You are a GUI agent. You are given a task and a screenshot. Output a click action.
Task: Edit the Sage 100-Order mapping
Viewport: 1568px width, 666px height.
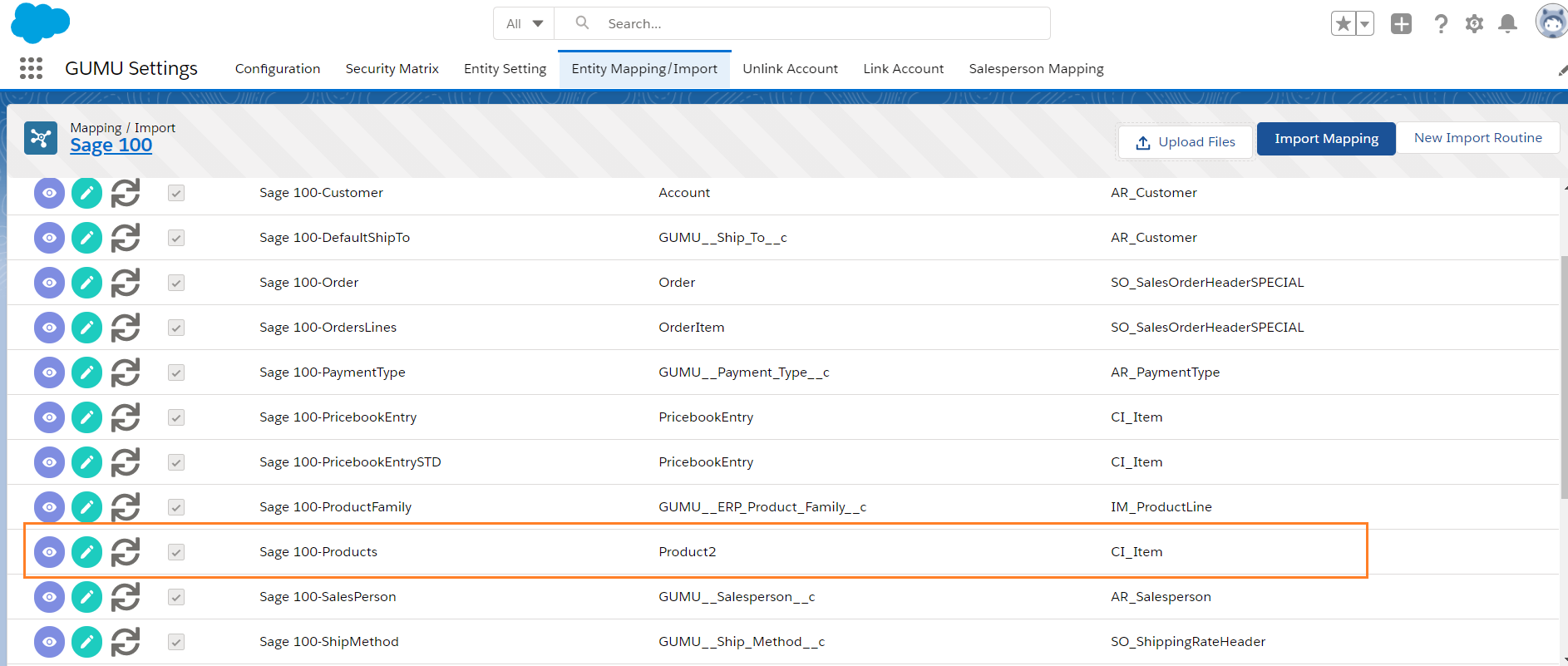tap(86, 283)
